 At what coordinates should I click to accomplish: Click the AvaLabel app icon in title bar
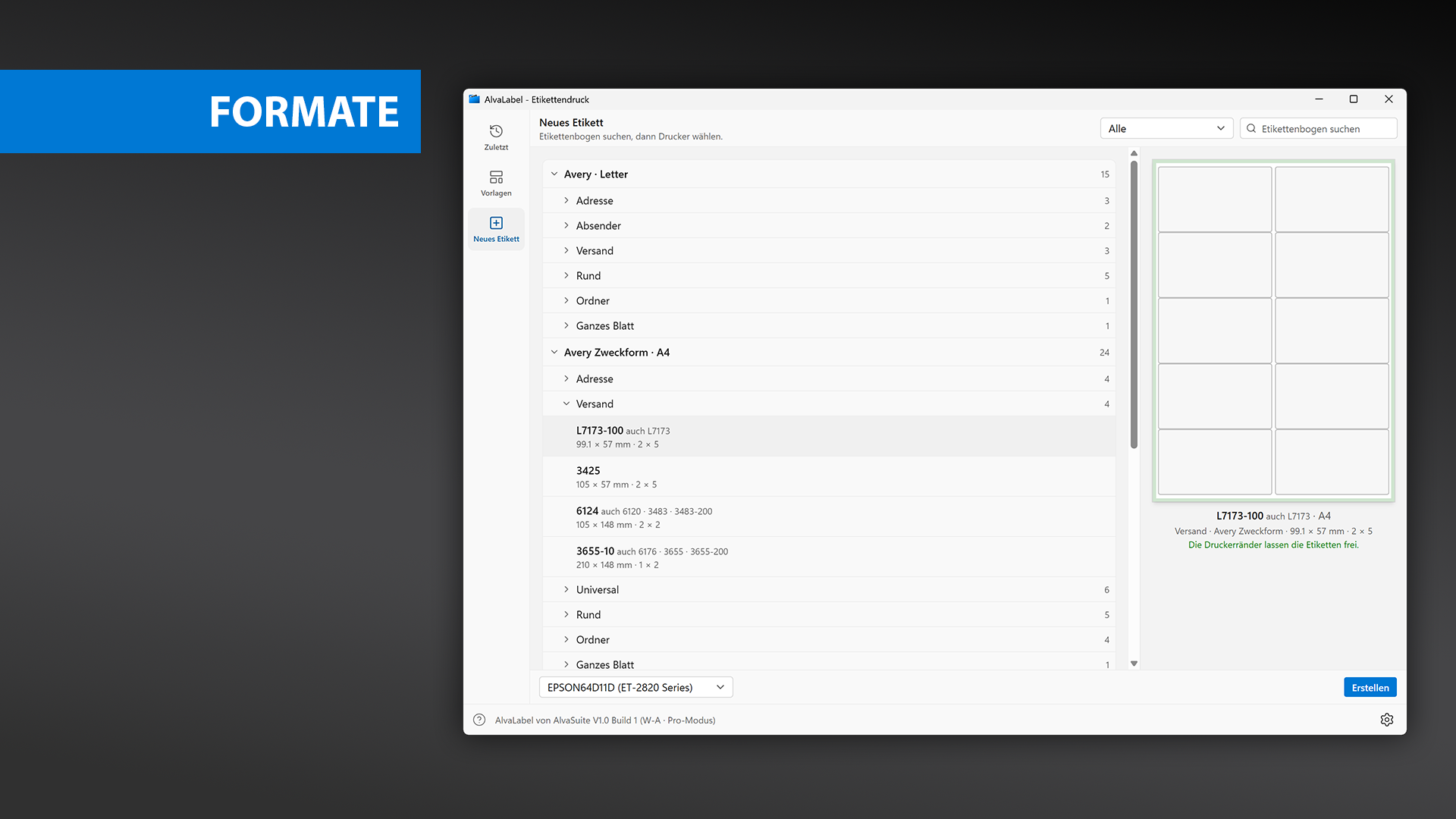[475, 99]
